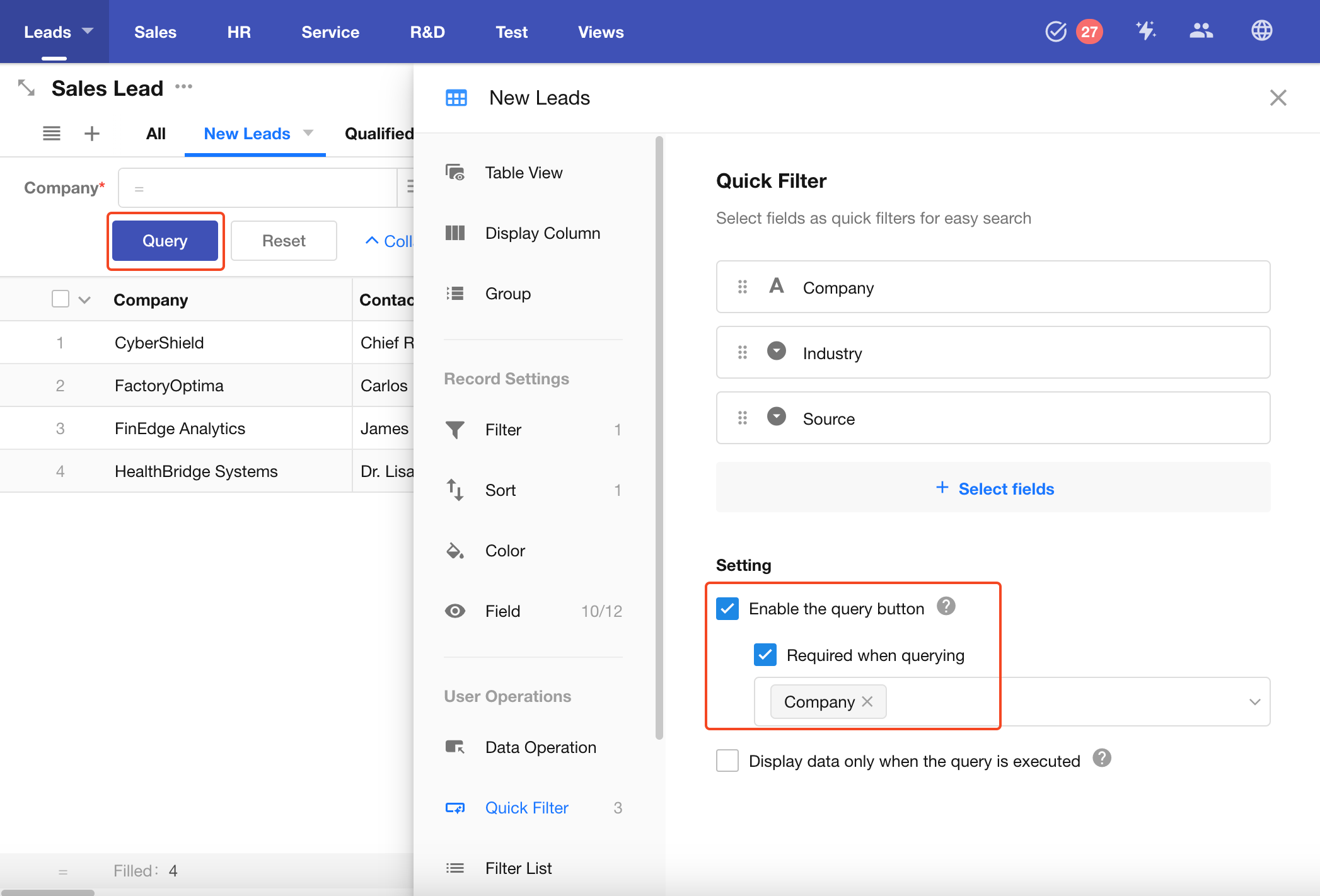Screen dimensions: 1320x896
Task: Open the Leads app dropdown in top bar
Action: pos(88,31)
